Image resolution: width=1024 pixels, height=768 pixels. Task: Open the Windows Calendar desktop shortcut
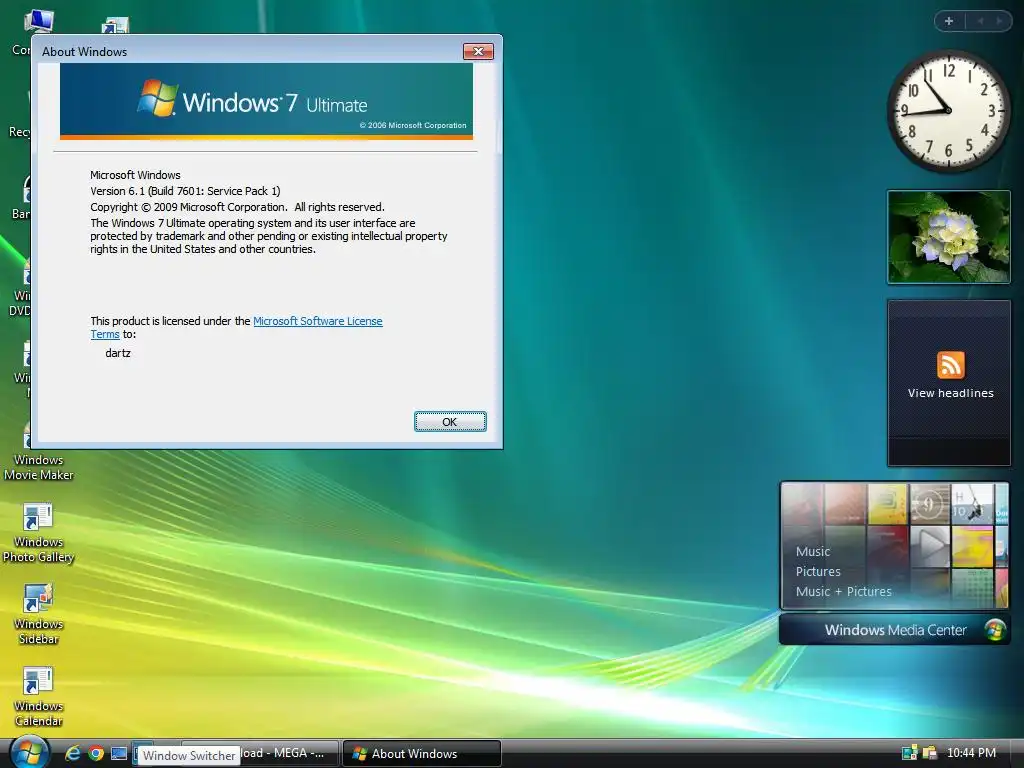click(38, 697)
